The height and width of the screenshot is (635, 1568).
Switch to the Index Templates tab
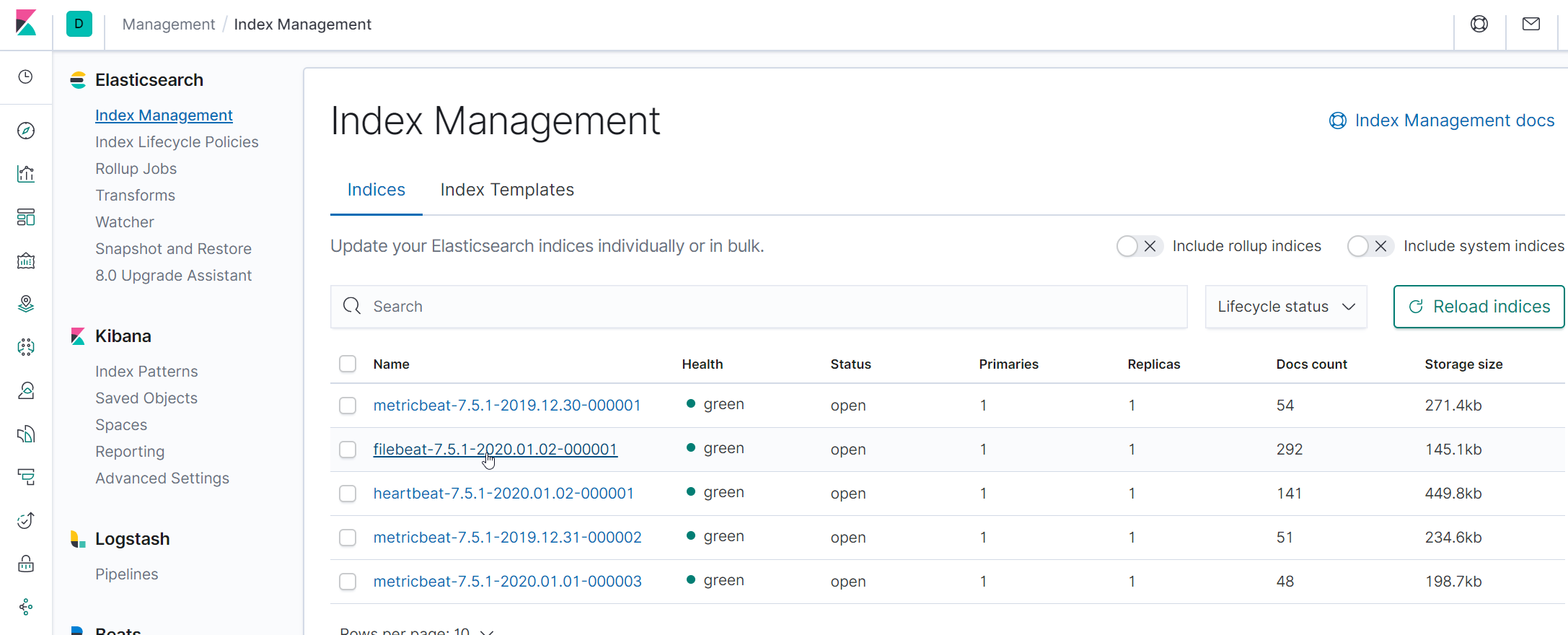tap(507, 190)
